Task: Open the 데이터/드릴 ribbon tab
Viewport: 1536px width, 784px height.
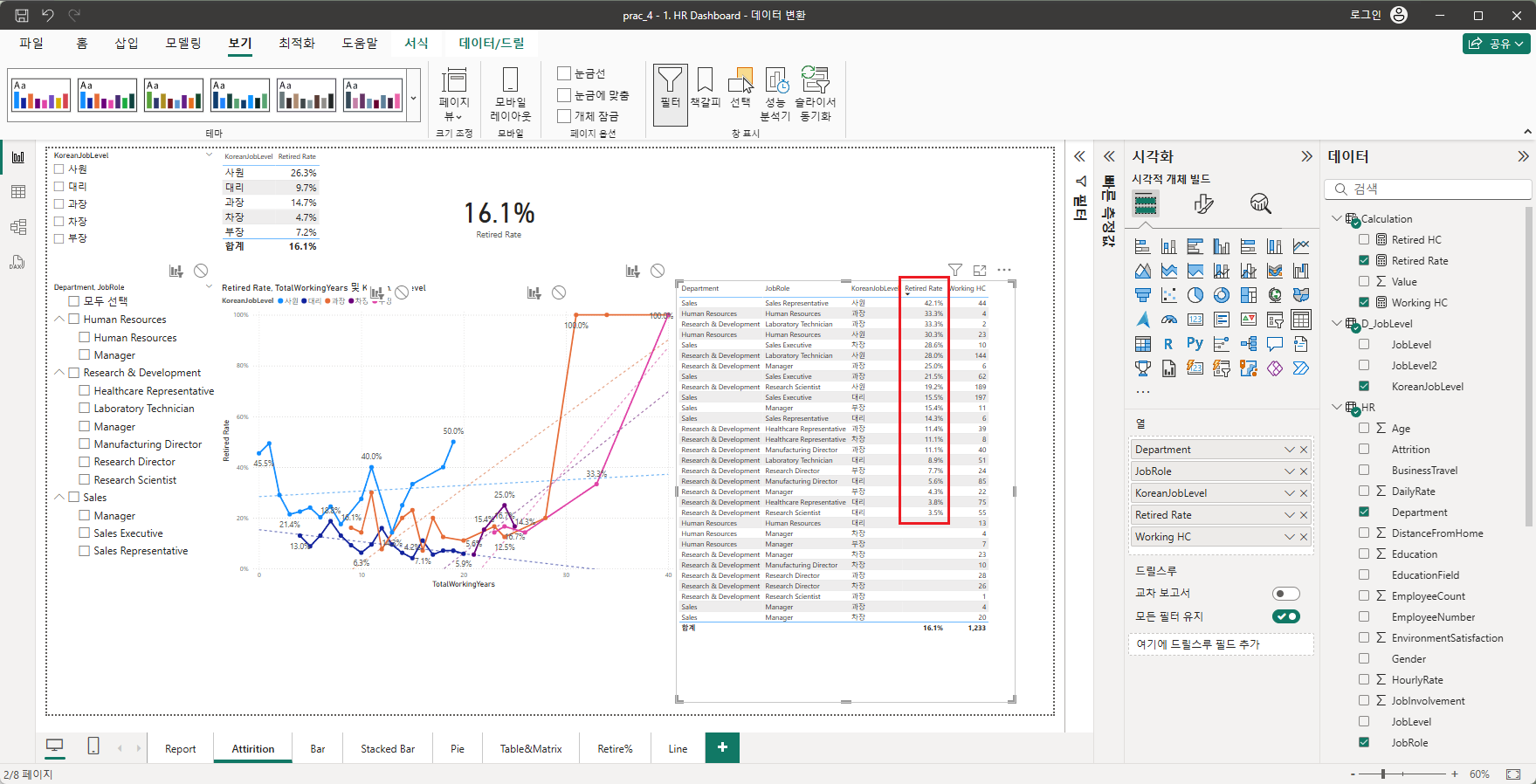Action: point(492,43)
